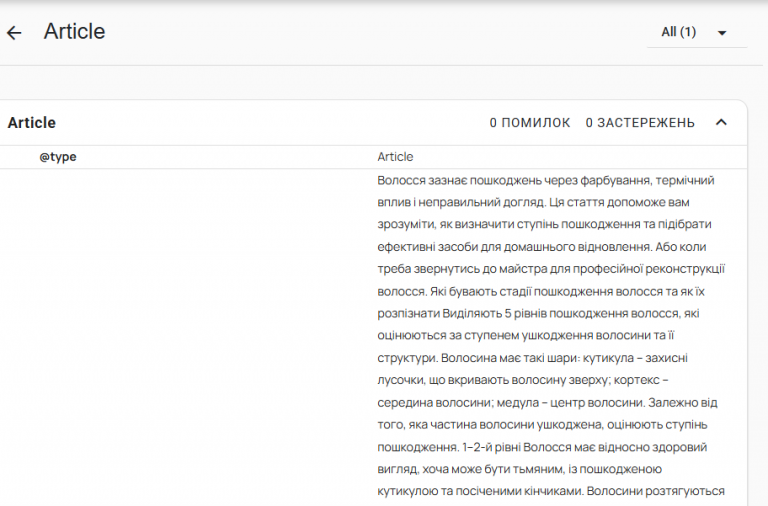Collapse the Article section with the chevron
Viewport: 768px width, 506px height.
[721, 122]
